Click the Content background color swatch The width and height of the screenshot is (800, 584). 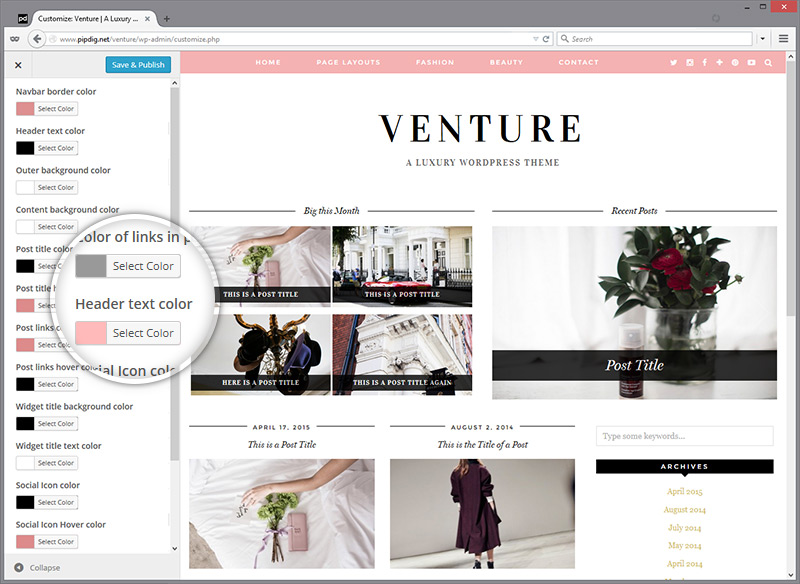click(25, 226)
